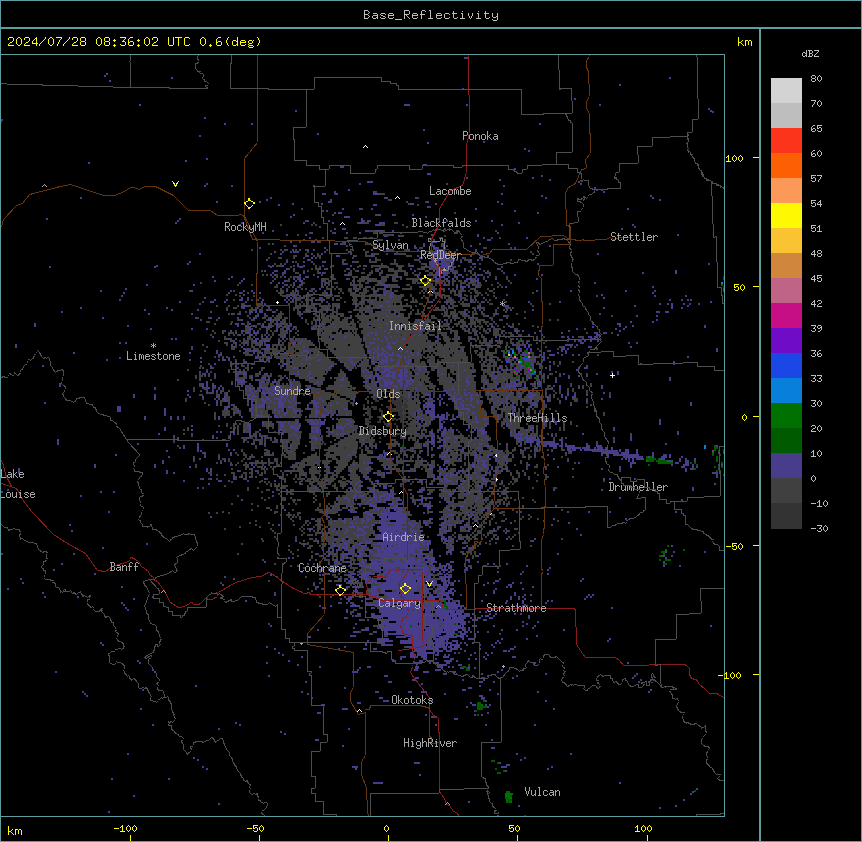Click the Blackfalds city label
This screenshot has width=862, height=842.
tap(441, 223)
